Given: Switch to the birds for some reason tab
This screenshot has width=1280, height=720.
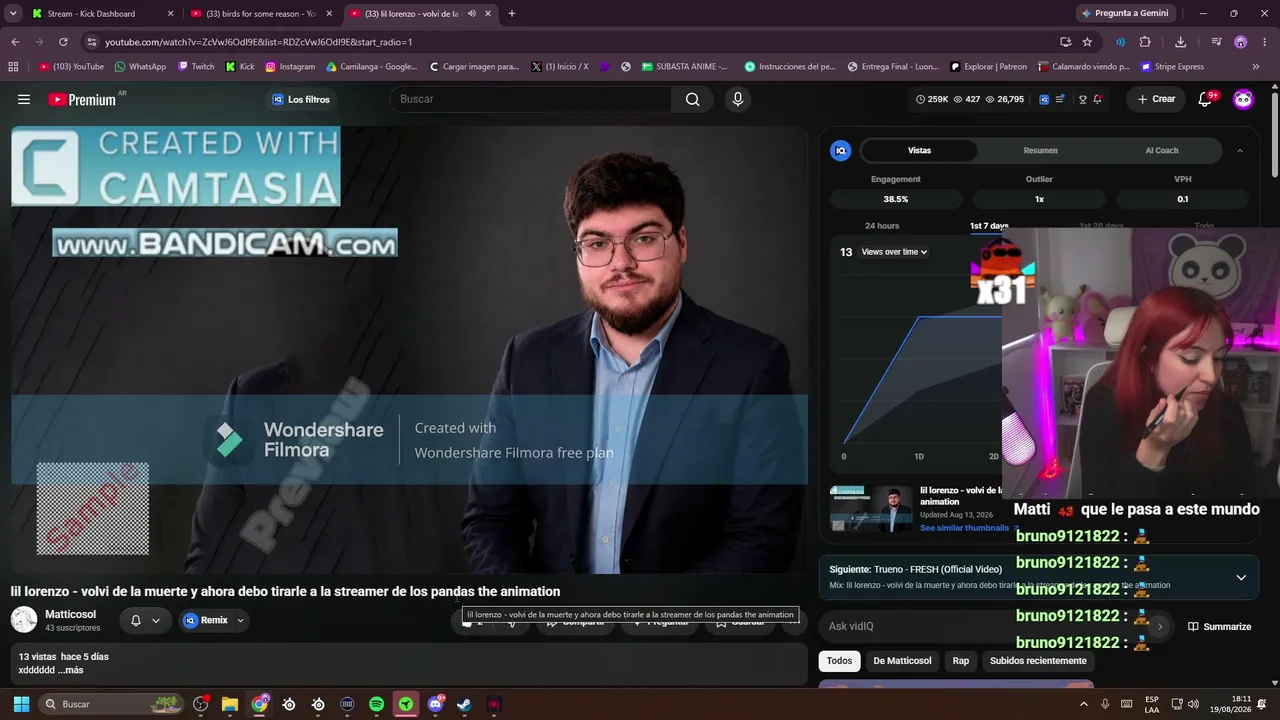Looking at the screenshot, I should 263,14.
